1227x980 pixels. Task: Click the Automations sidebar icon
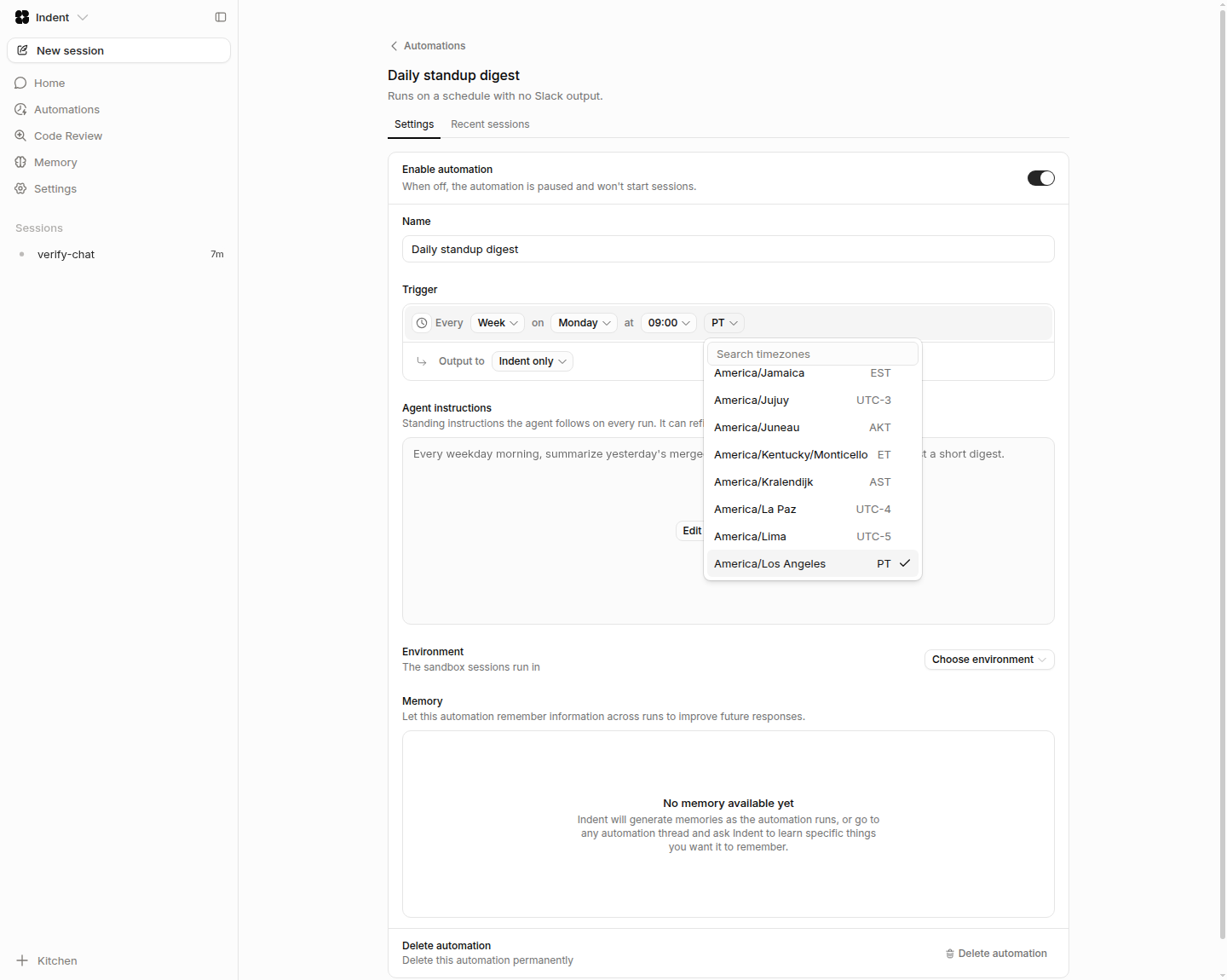(20, 109)
